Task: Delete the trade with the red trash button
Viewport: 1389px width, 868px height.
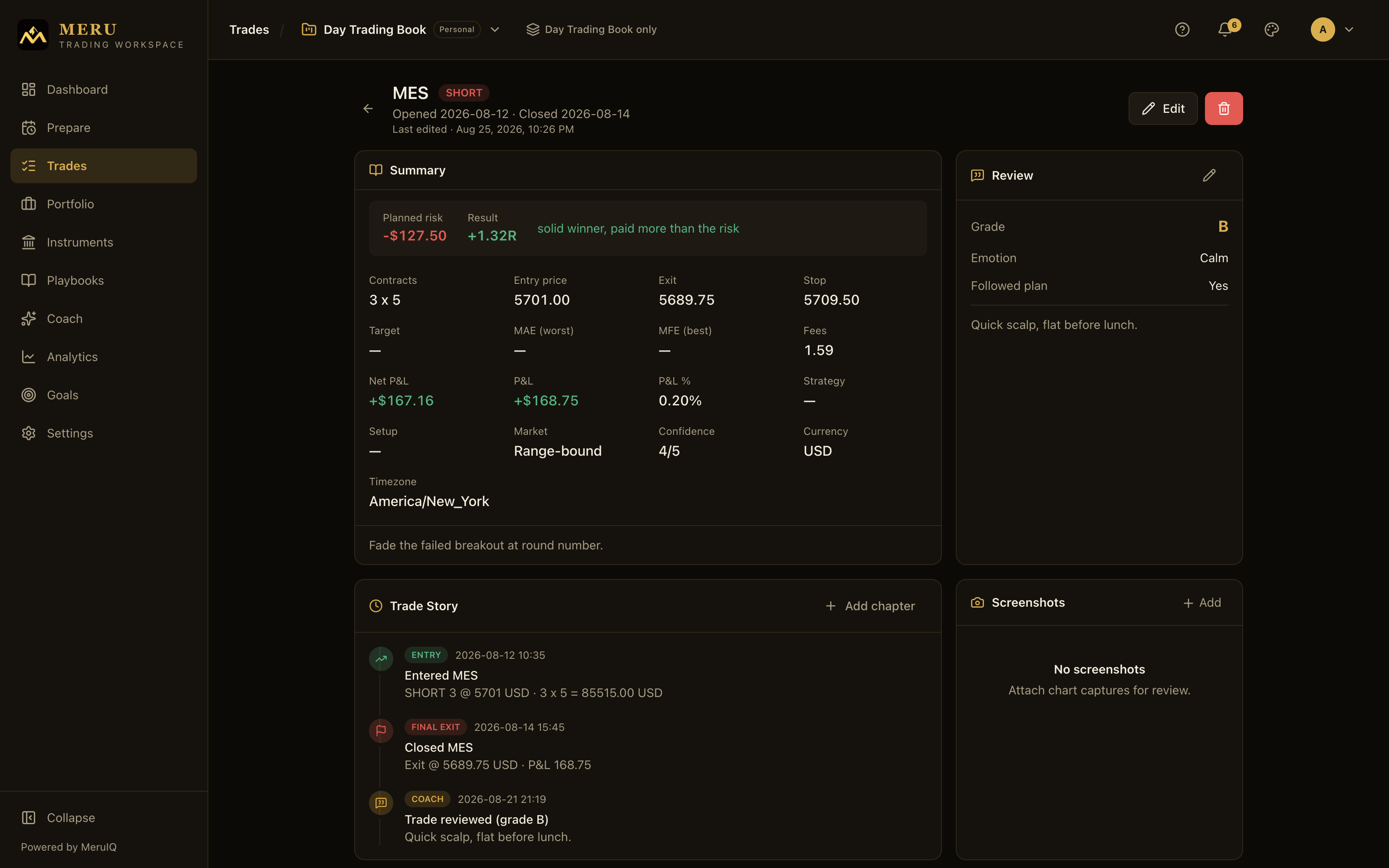Action: point(1224,108)
